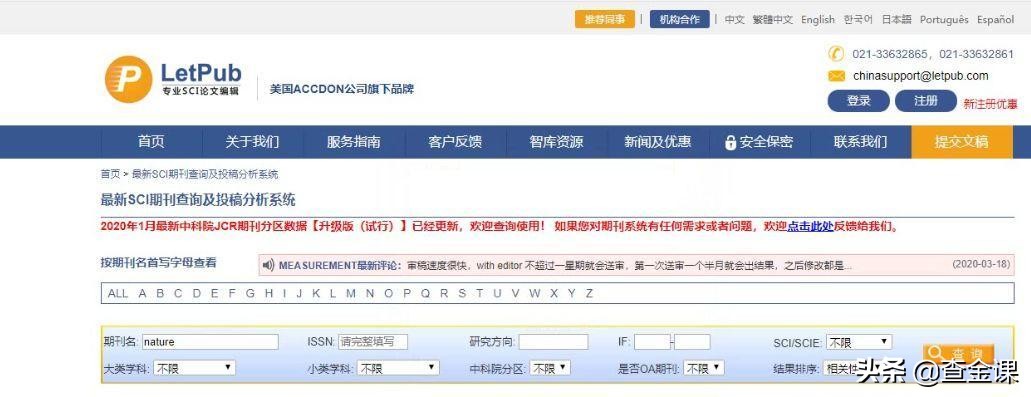Click the 期刊名 input containing nature
1031x397 pixels.
[210, 342]
